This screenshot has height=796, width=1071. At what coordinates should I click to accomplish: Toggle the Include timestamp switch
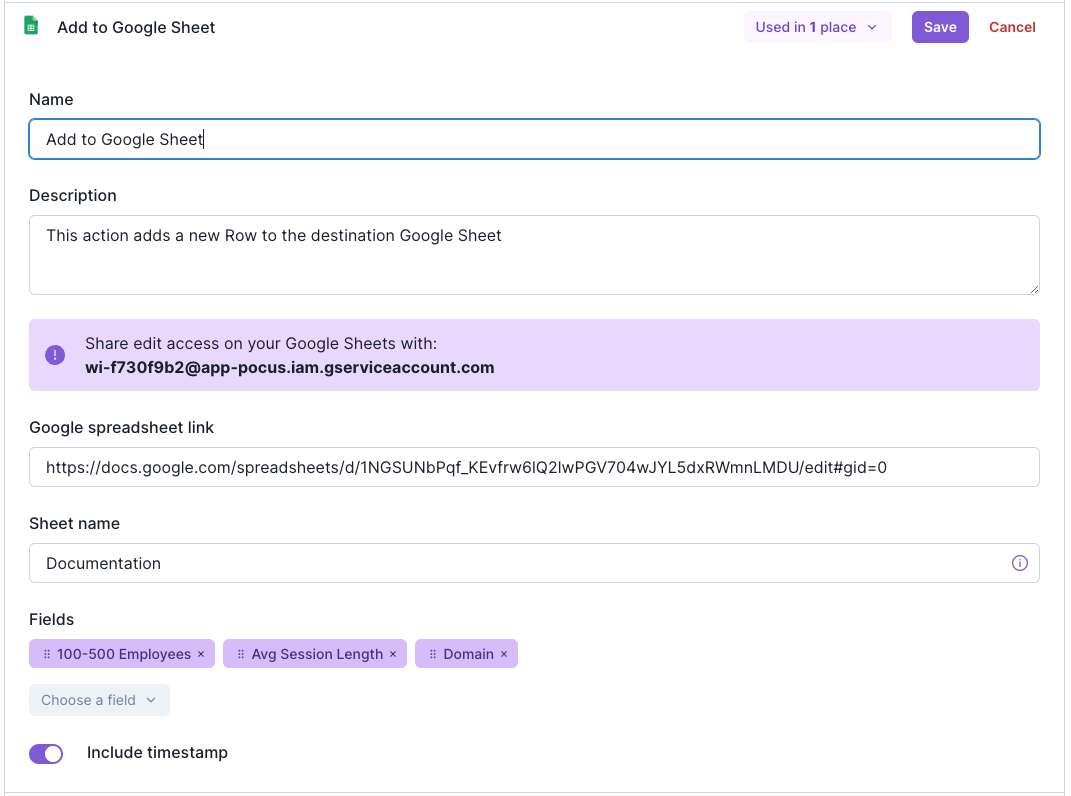[46, 754]
